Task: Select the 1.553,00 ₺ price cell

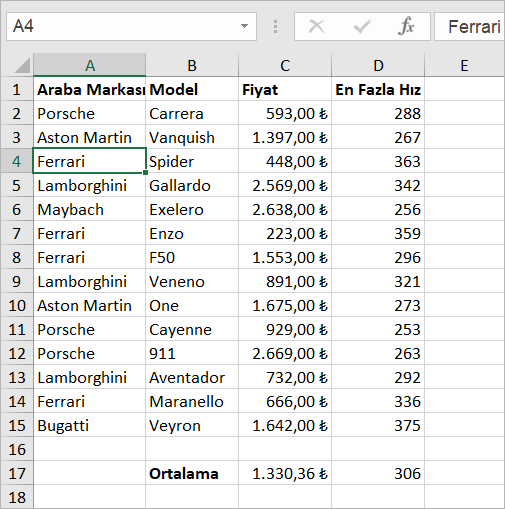Action: [285, 257]
